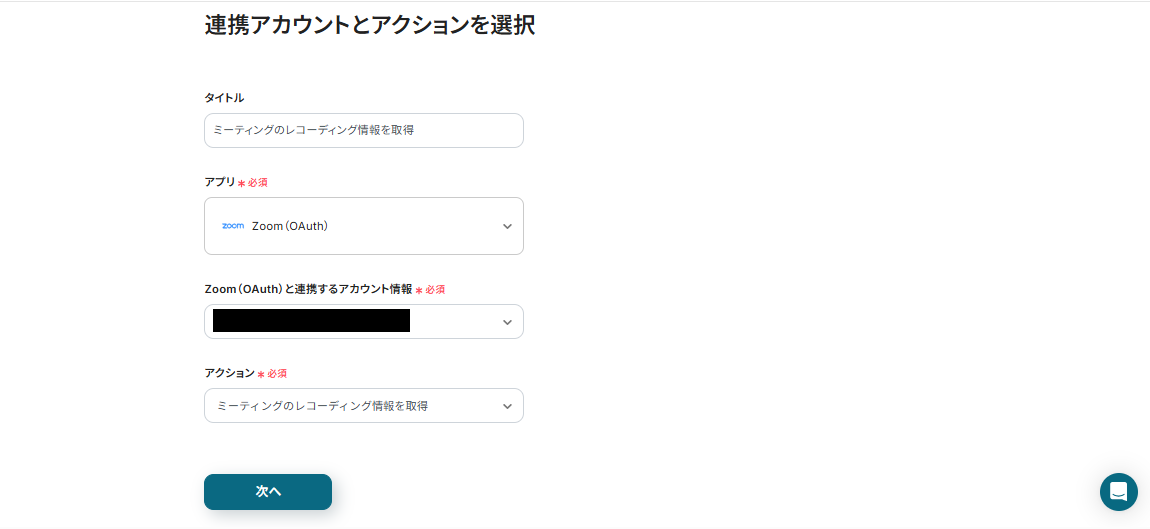Click 必須 text next to アプリ

coord(258,183)
